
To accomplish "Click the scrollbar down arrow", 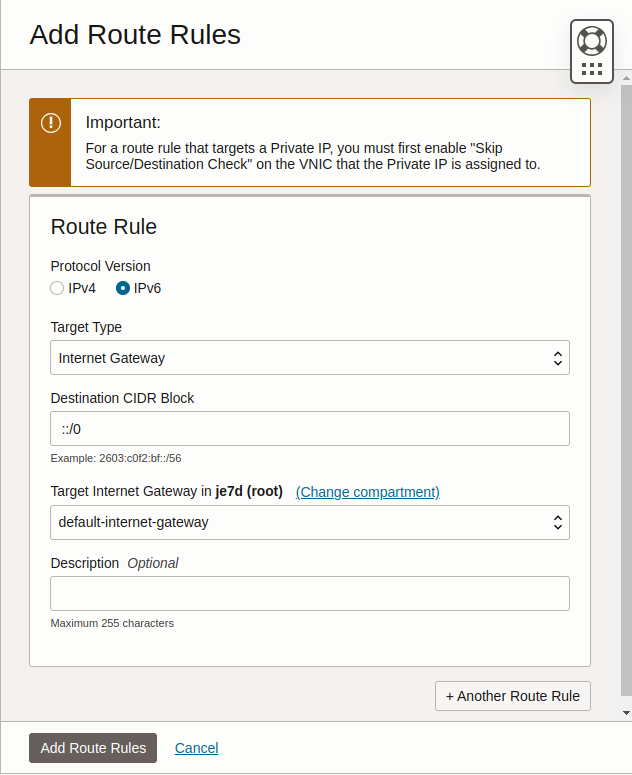I will point(626,713).
